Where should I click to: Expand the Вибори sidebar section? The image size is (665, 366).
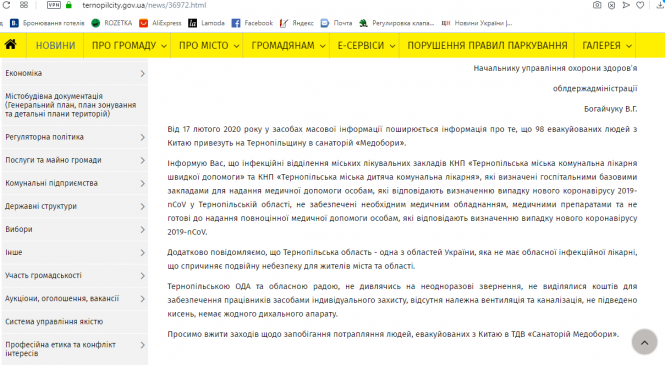point(75,229)
